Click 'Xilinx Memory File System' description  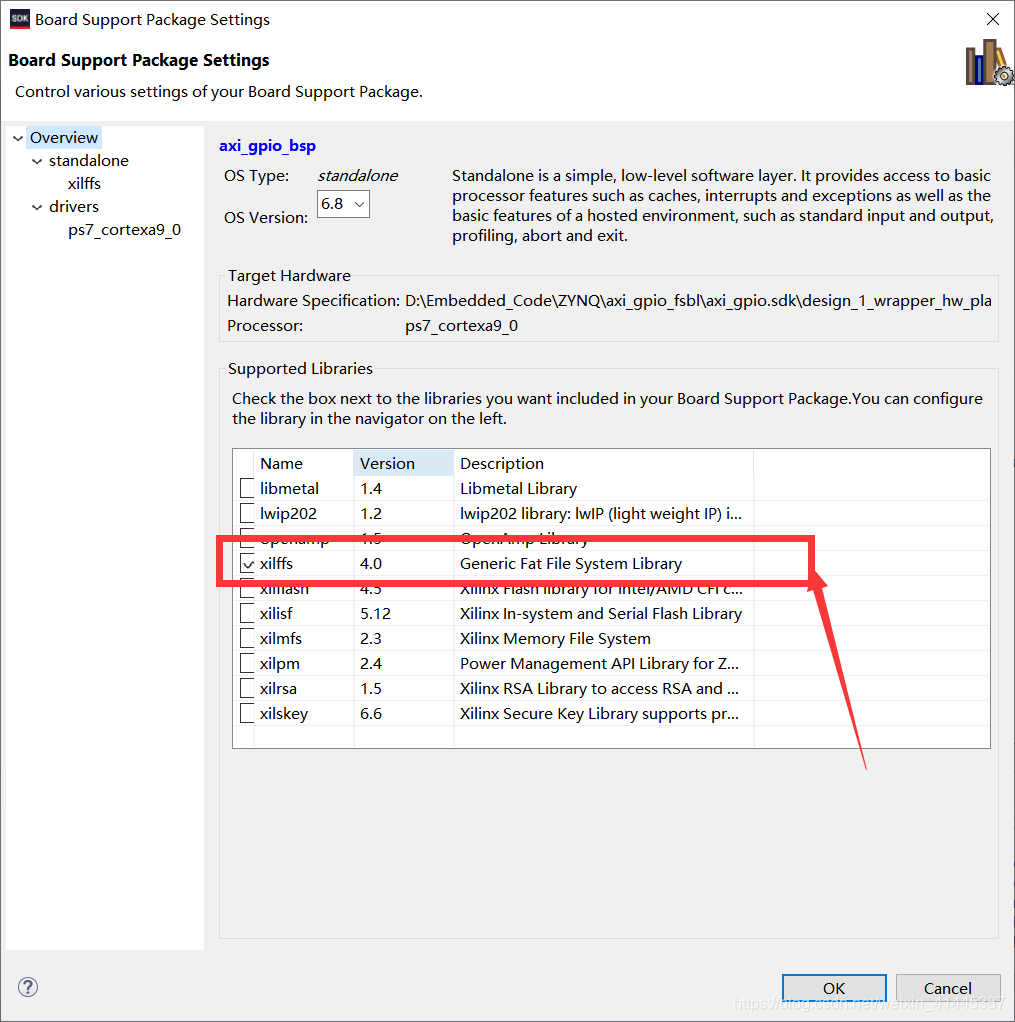point(555,638)
